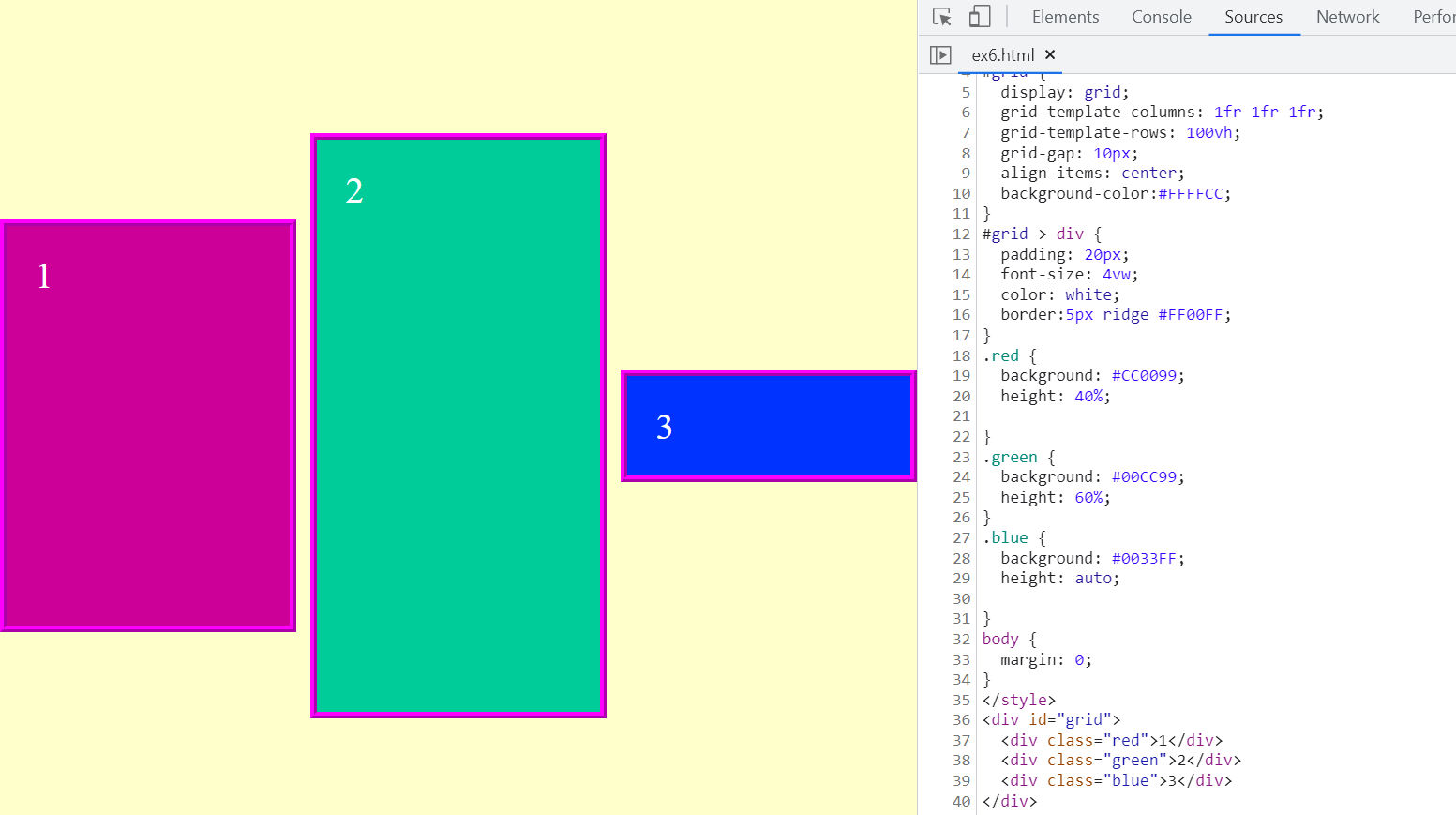
Task: Toggle the device toolbar icon
Action: (x=979, y=17)
